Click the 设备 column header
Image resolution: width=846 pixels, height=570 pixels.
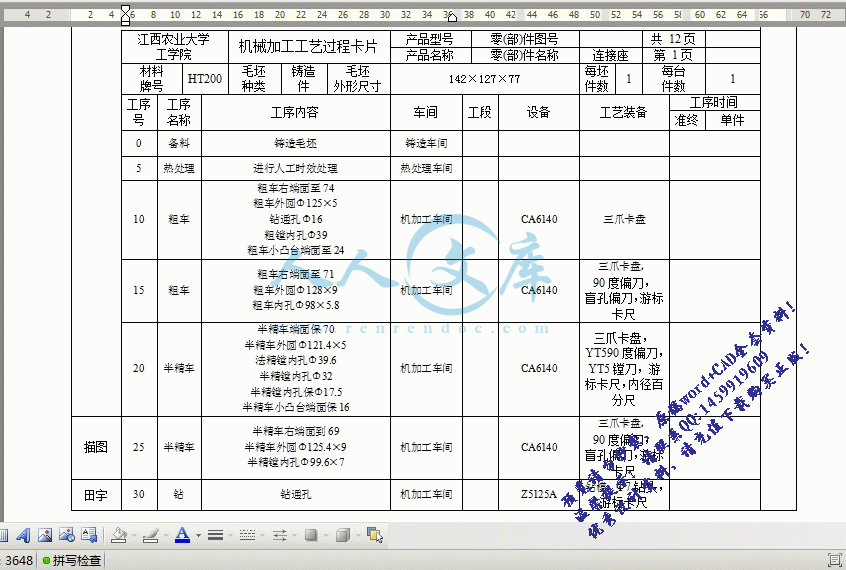coord(538,112)
